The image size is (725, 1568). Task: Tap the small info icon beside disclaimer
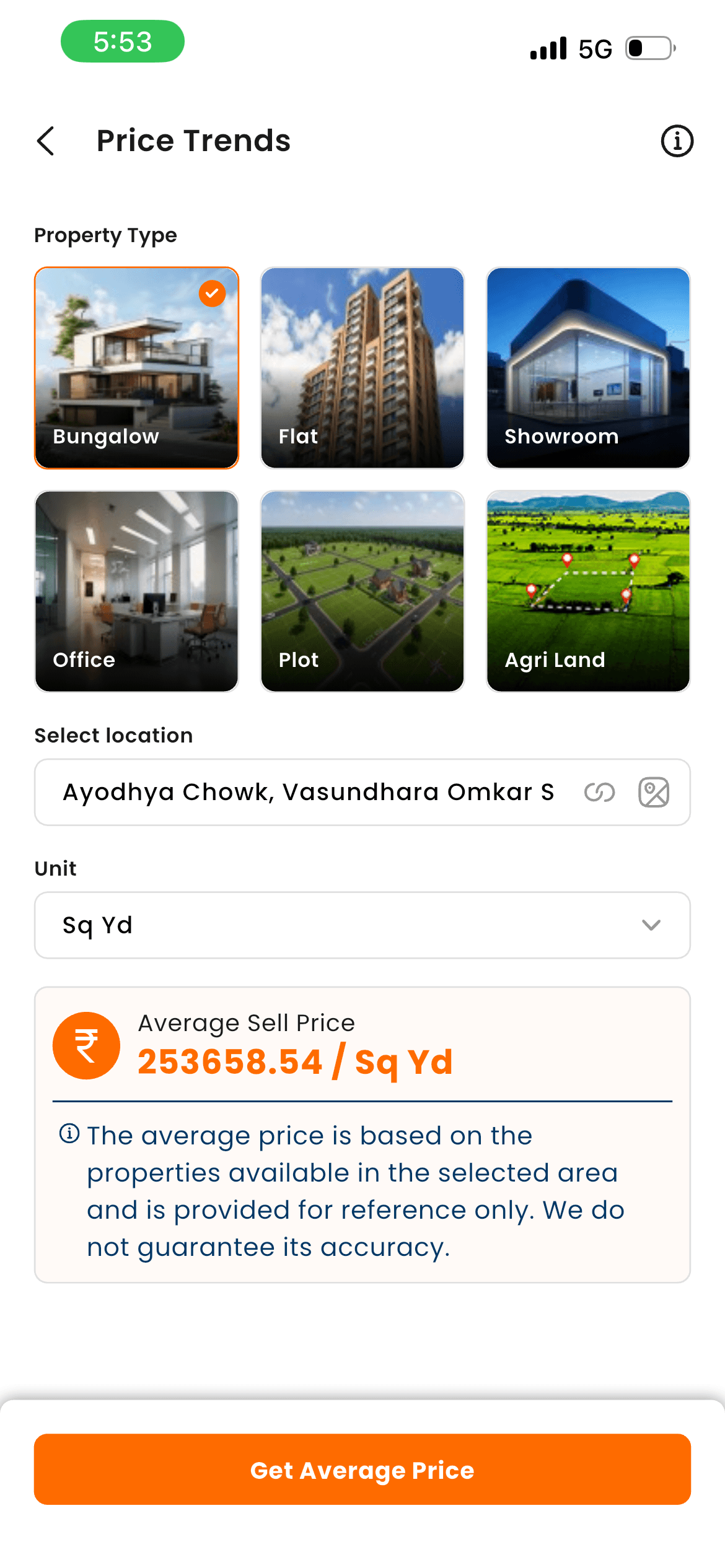(69, 1134)
